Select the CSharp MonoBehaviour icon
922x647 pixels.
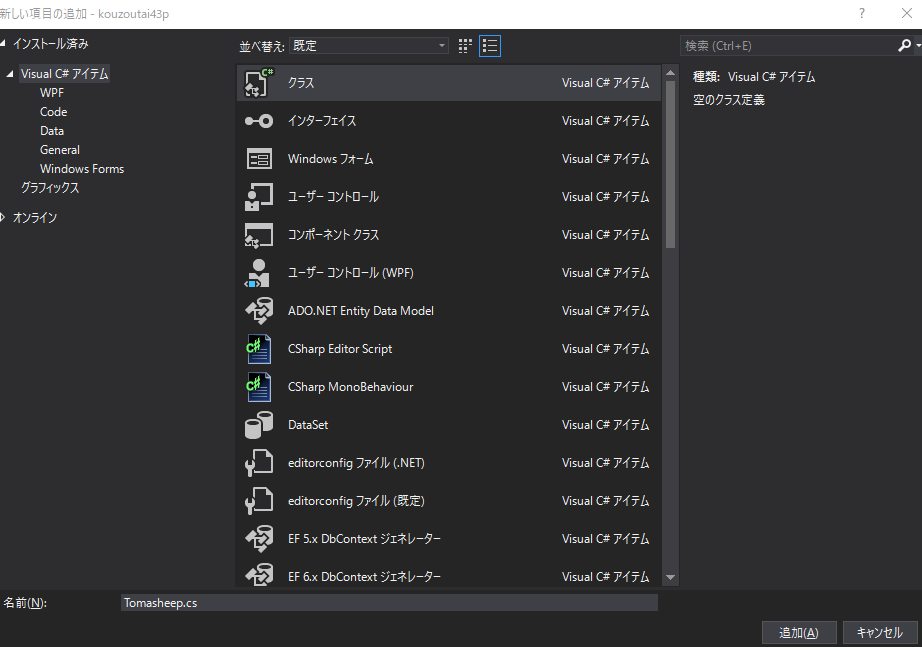coord(259,387)
